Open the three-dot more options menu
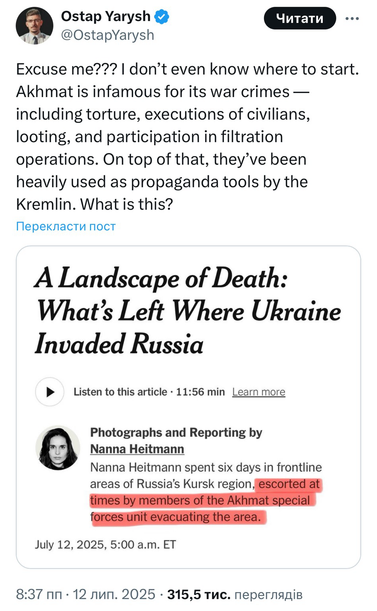Screen dimensions: 377x611 click(352, 18)
